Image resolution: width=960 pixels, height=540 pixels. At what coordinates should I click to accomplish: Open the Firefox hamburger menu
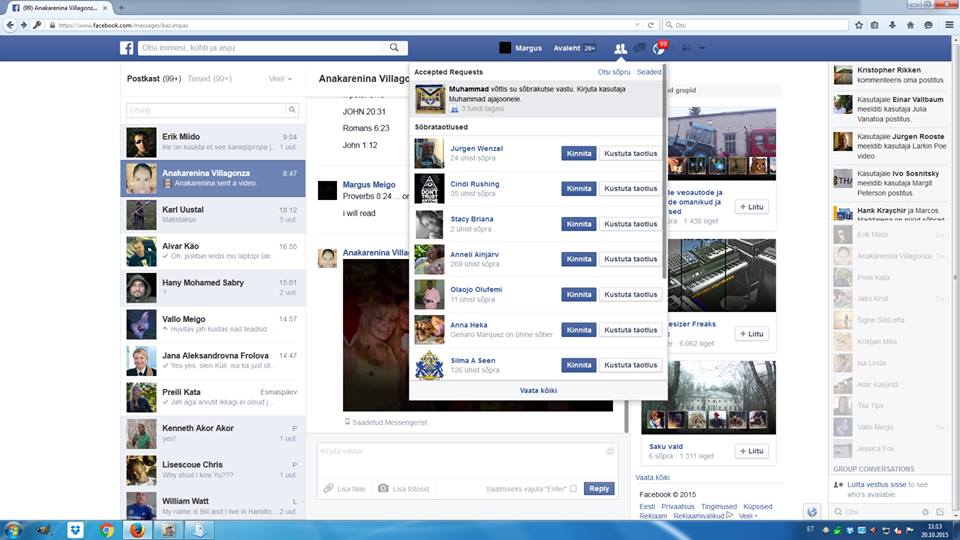[949, 25]
